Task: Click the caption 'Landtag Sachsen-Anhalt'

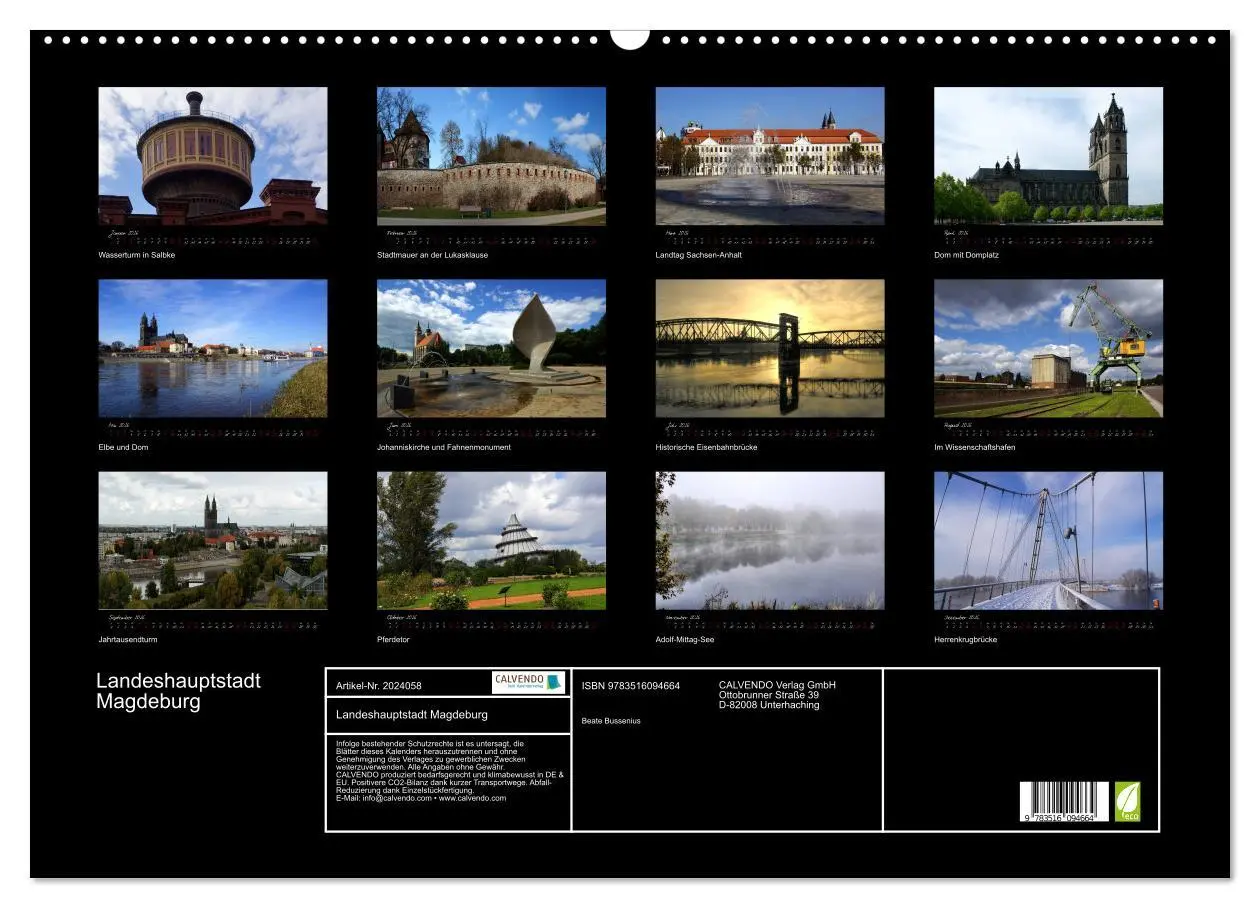Action: point(699,255)
